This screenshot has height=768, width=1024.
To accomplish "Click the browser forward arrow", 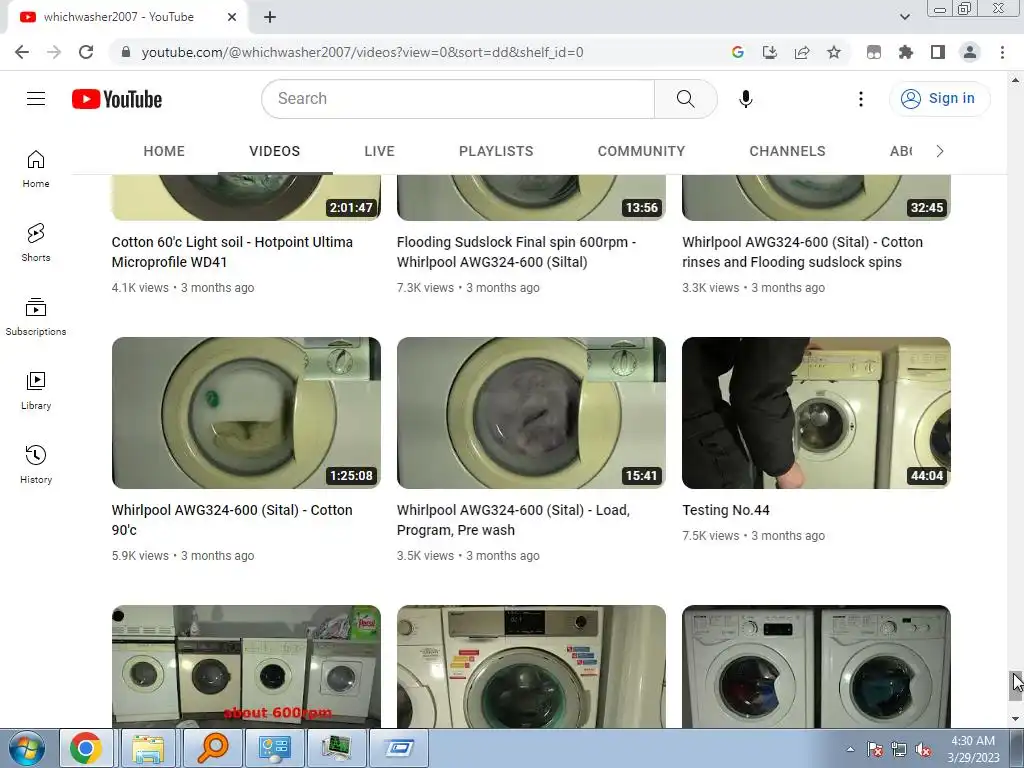I will click(54, 52).
